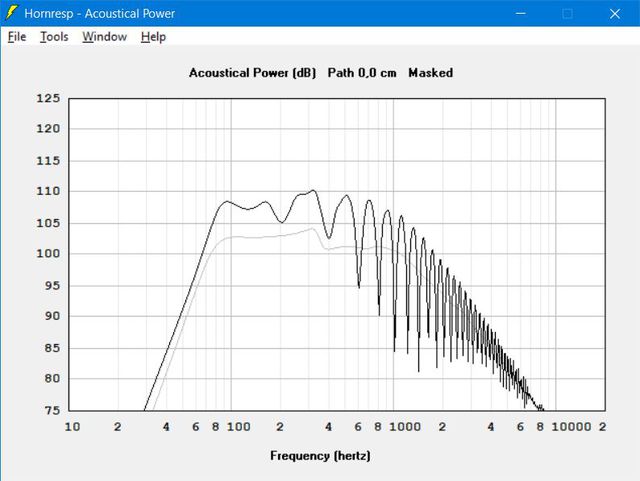Image resolution: width=640 pixels, height=481 pixels.
Task: Open the Help menu
Action: (x=153, y=37)
